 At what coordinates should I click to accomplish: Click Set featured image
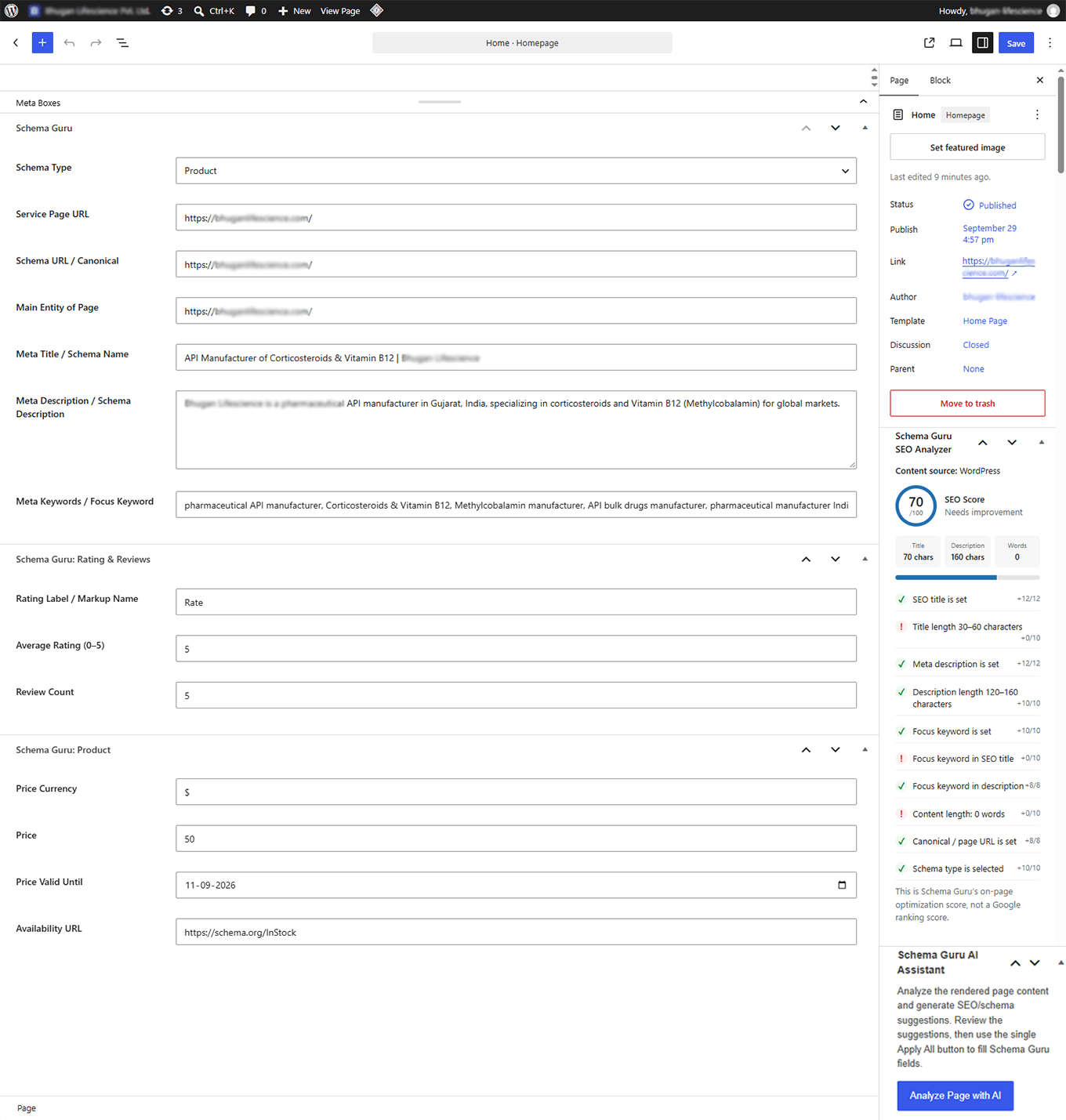tap(967, 147)
